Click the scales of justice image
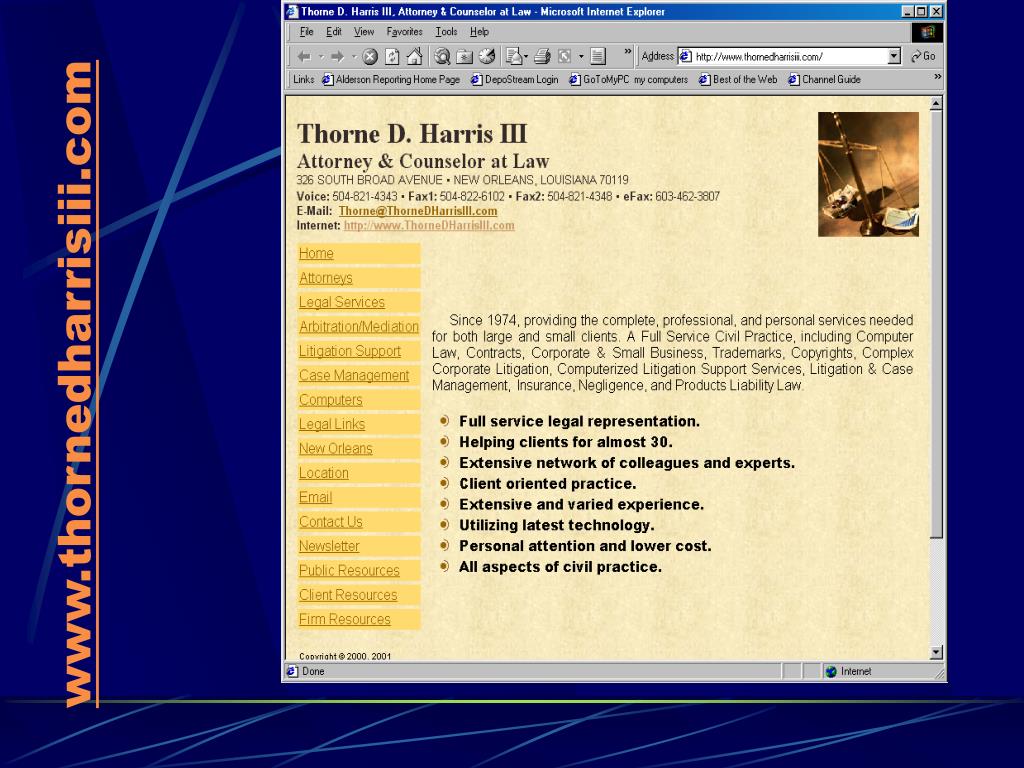The image size is (1024, 768). pyautogui.click(x=869, y=174)
